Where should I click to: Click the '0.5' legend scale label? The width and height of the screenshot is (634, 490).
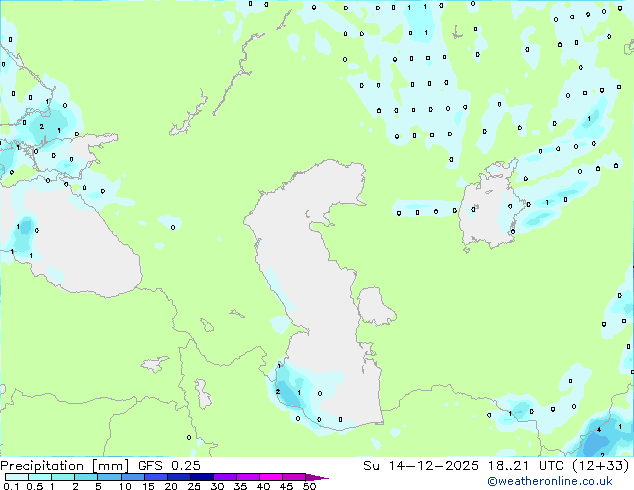[34, 486]
